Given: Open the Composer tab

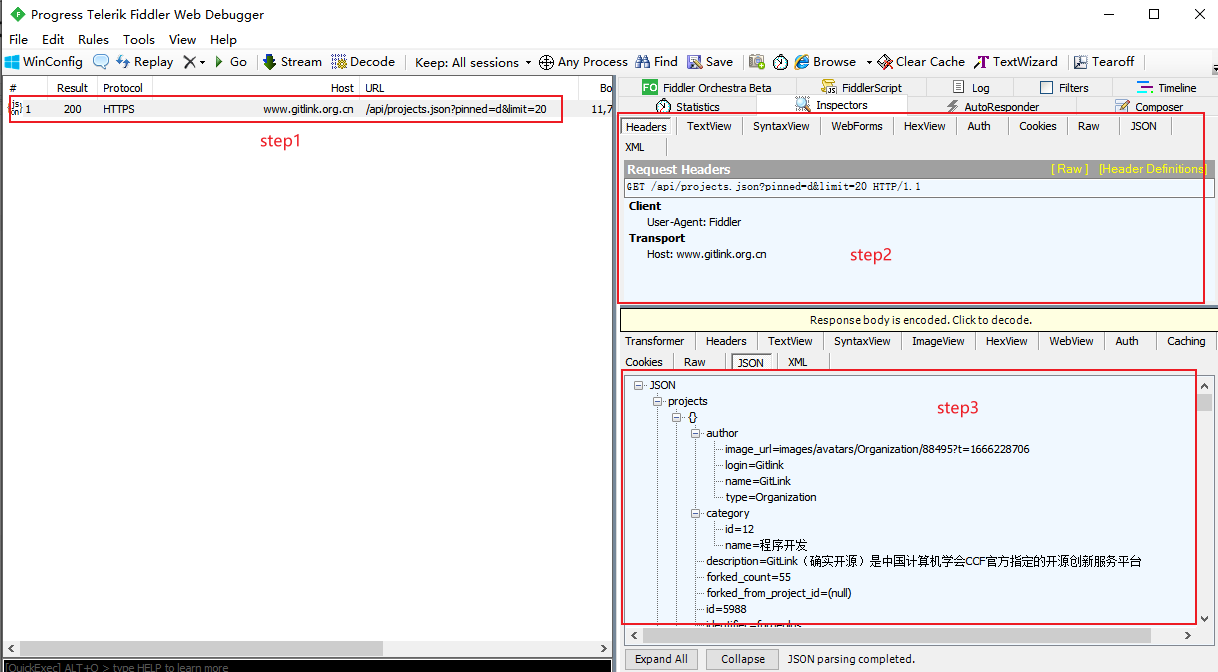Looking at the screenshot, I should pyautogui.click(x=1149, y=106).
